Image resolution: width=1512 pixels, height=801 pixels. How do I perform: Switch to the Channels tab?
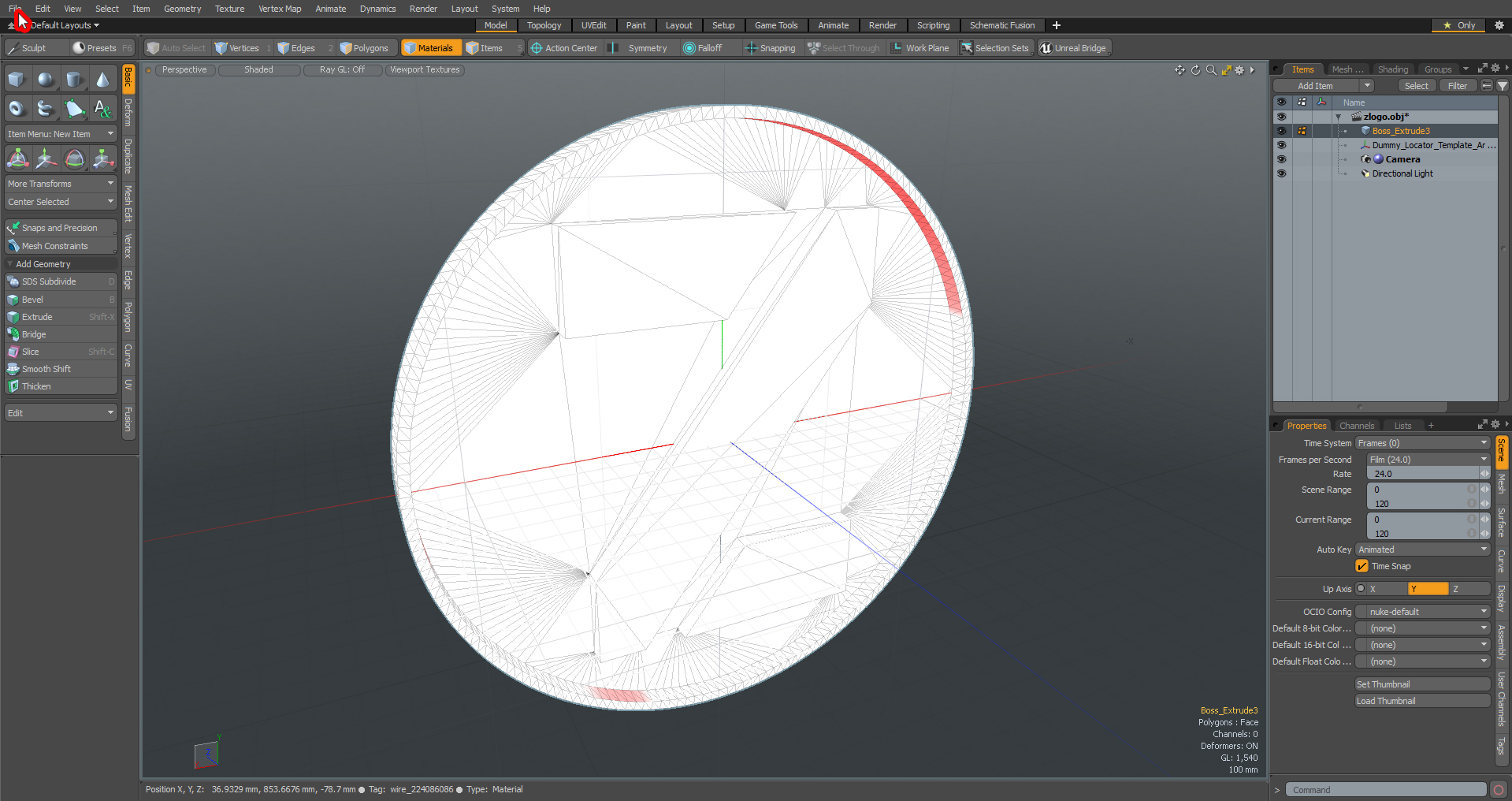1356,426
